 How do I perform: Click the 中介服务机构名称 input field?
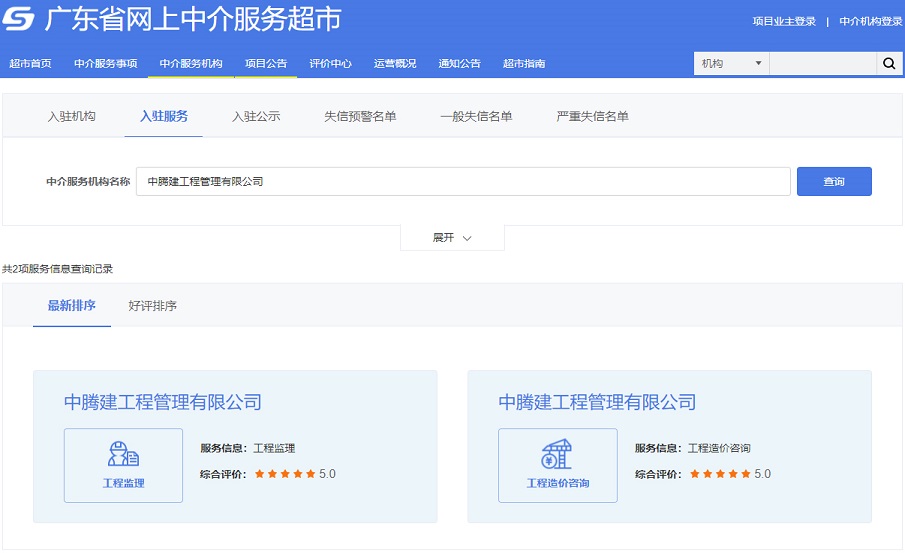pos(463,182)
